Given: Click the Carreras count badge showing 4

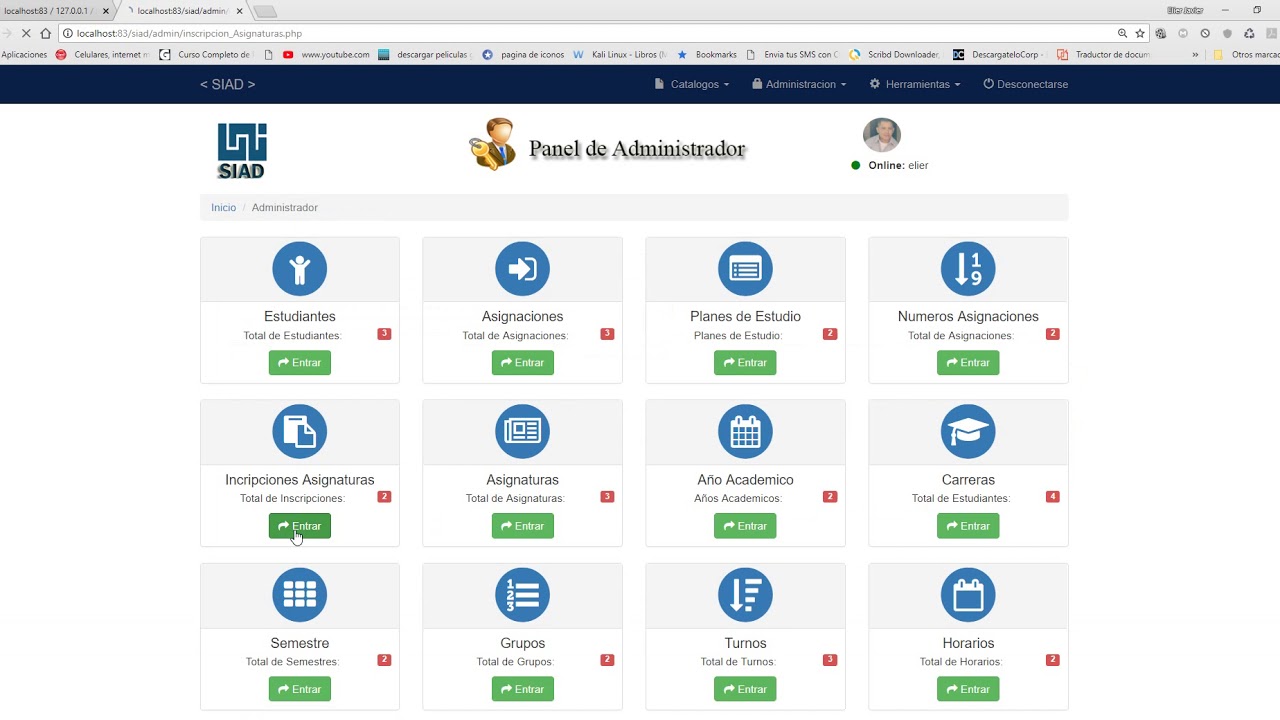Looking at the screenshot, I should (x=1052, y=497).
